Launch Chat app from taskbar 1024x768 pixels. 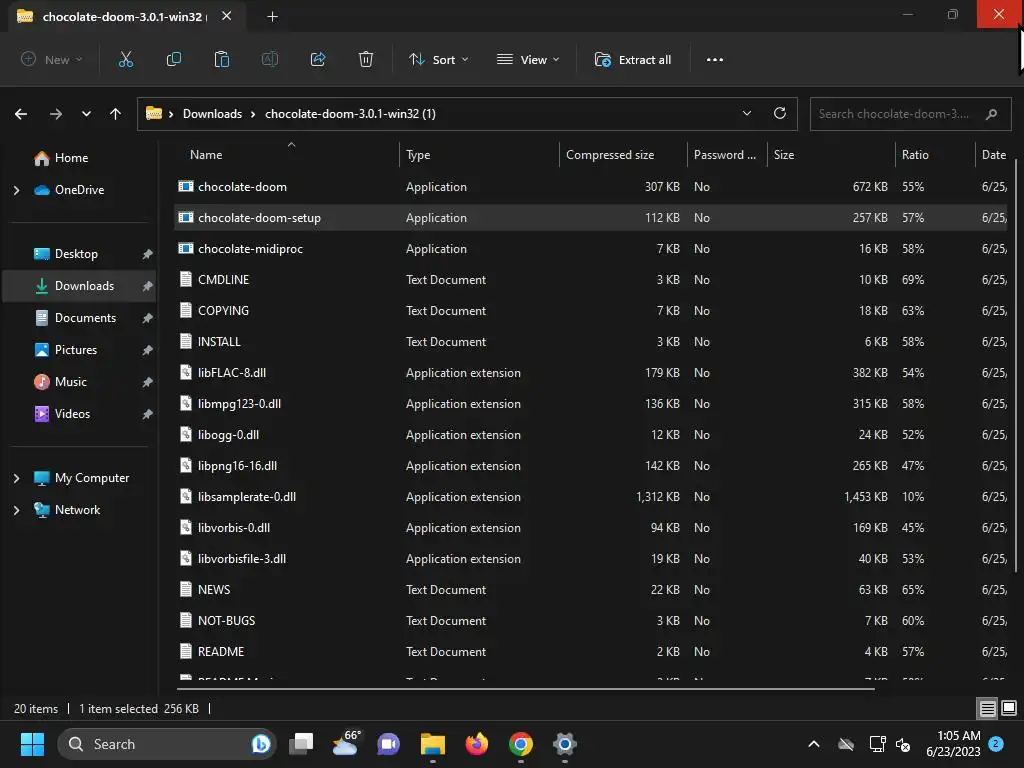(389, 744)
